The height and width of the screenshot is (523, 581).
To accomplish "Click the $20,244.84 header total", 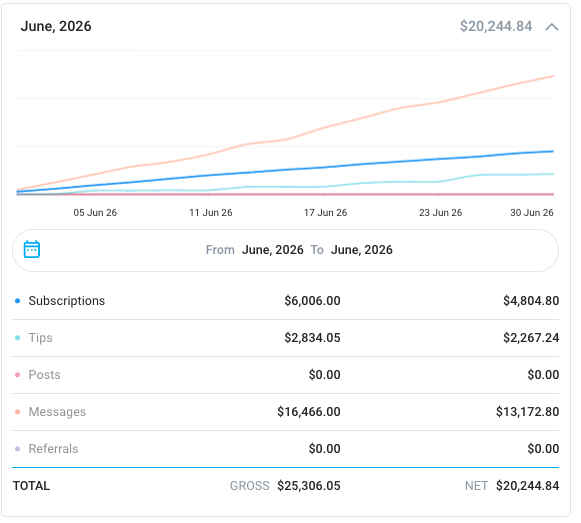I will click(x=496, y=26).
